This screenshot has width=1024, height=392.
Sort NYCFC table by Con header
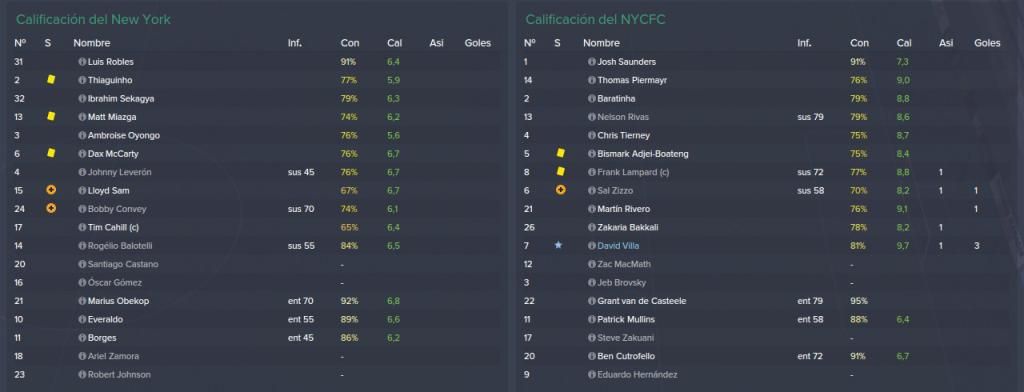[859, 43]
